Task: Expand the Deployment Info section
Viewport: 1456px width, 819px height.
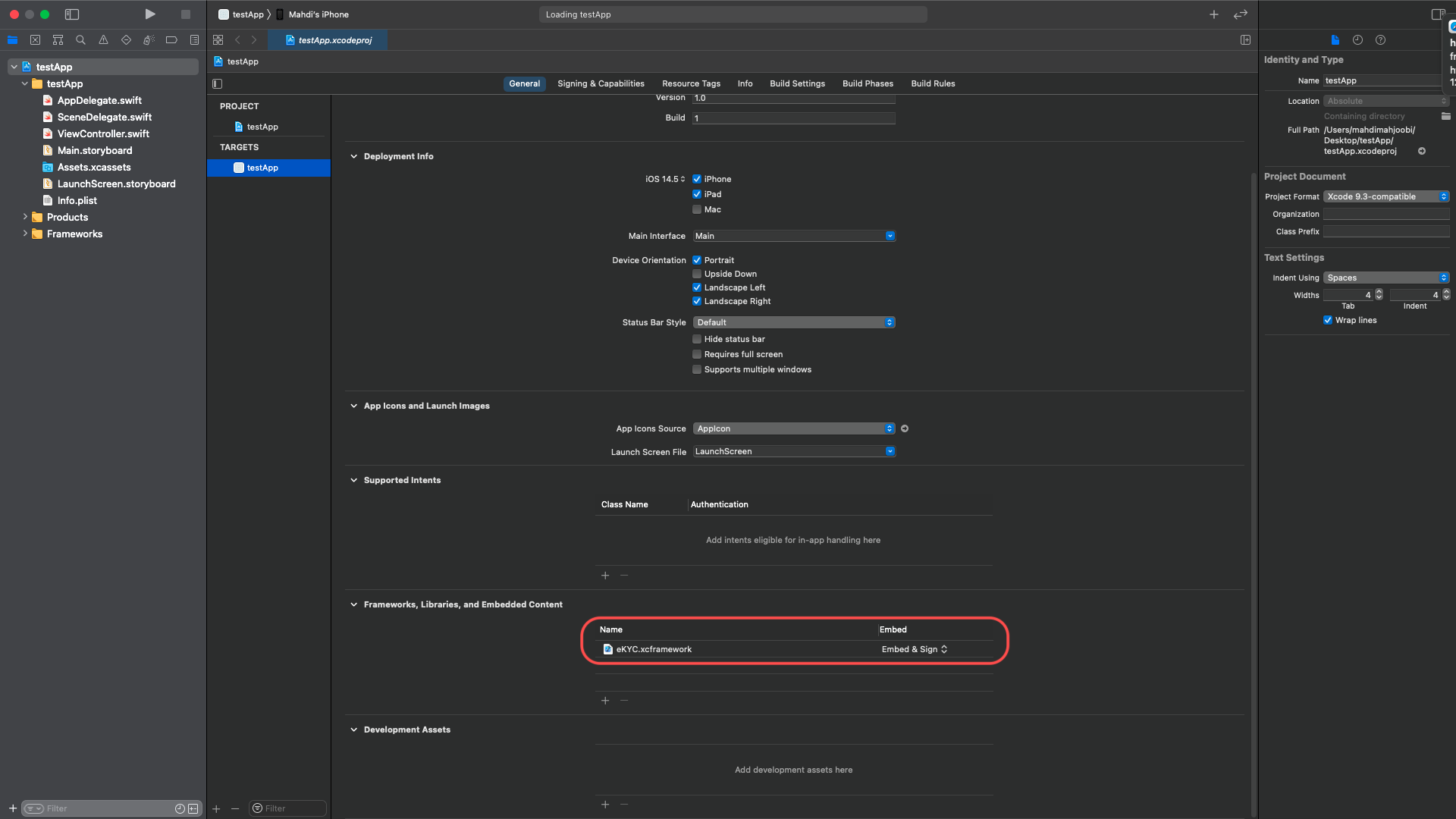Action: (355, 156)
